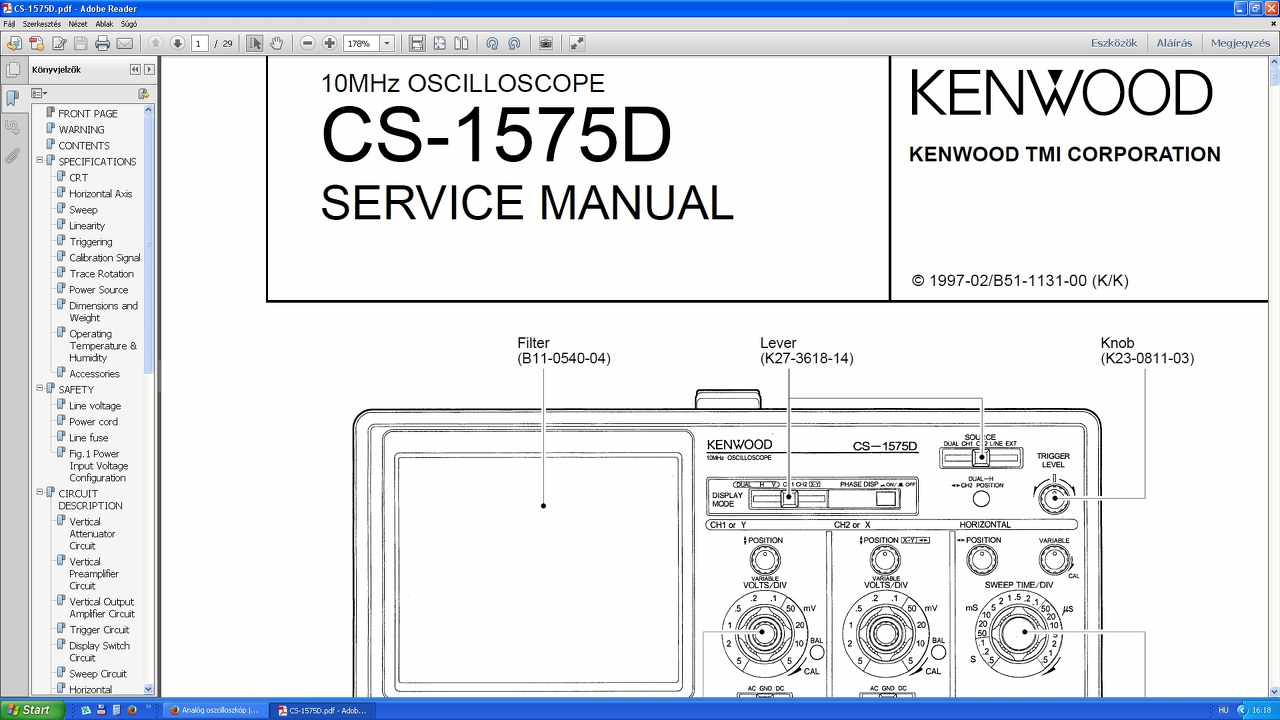1280x720 pixels.
Task: Click the Print file toolbar icon
Action: point(102,43)
